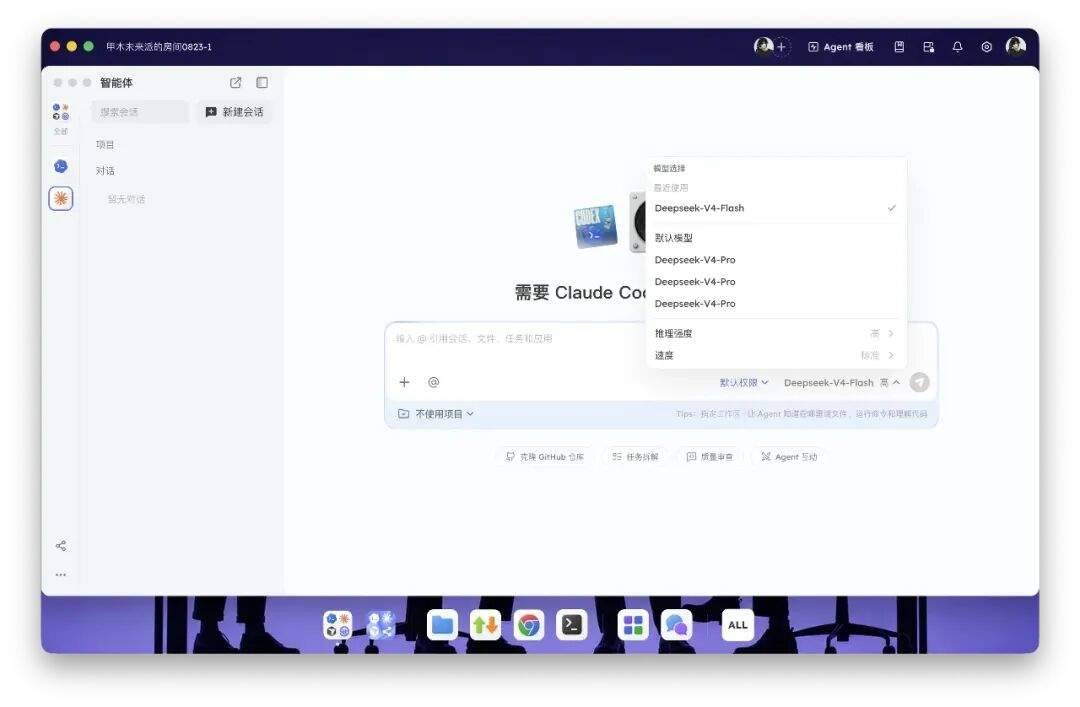Select the blue Codex agent icon in left rail
The image size is (1080, 707).
point(61,166)
